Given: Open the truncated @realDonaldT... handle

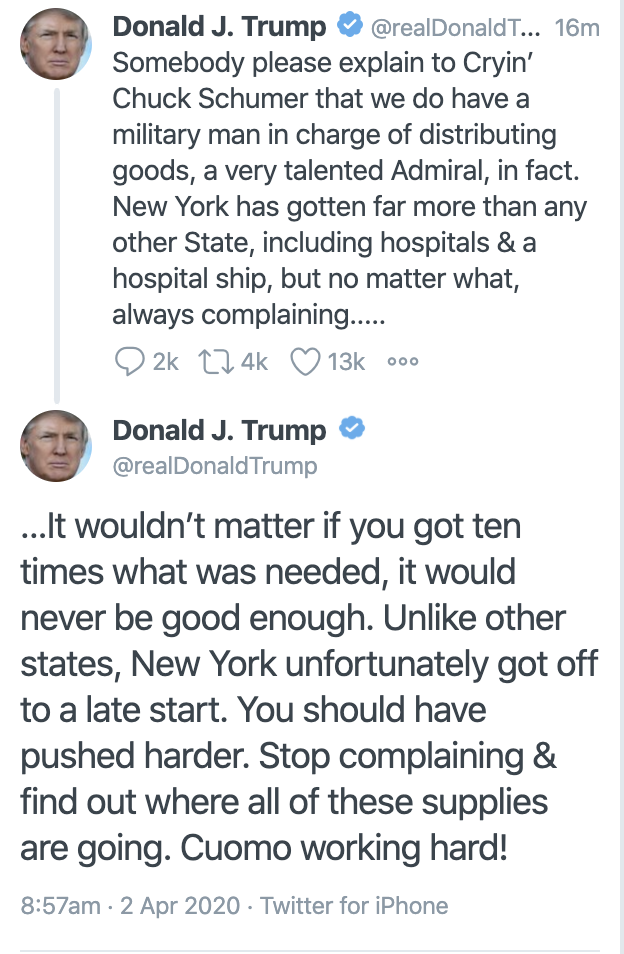Looking at the screenshot, I should [x=456, y=27].
